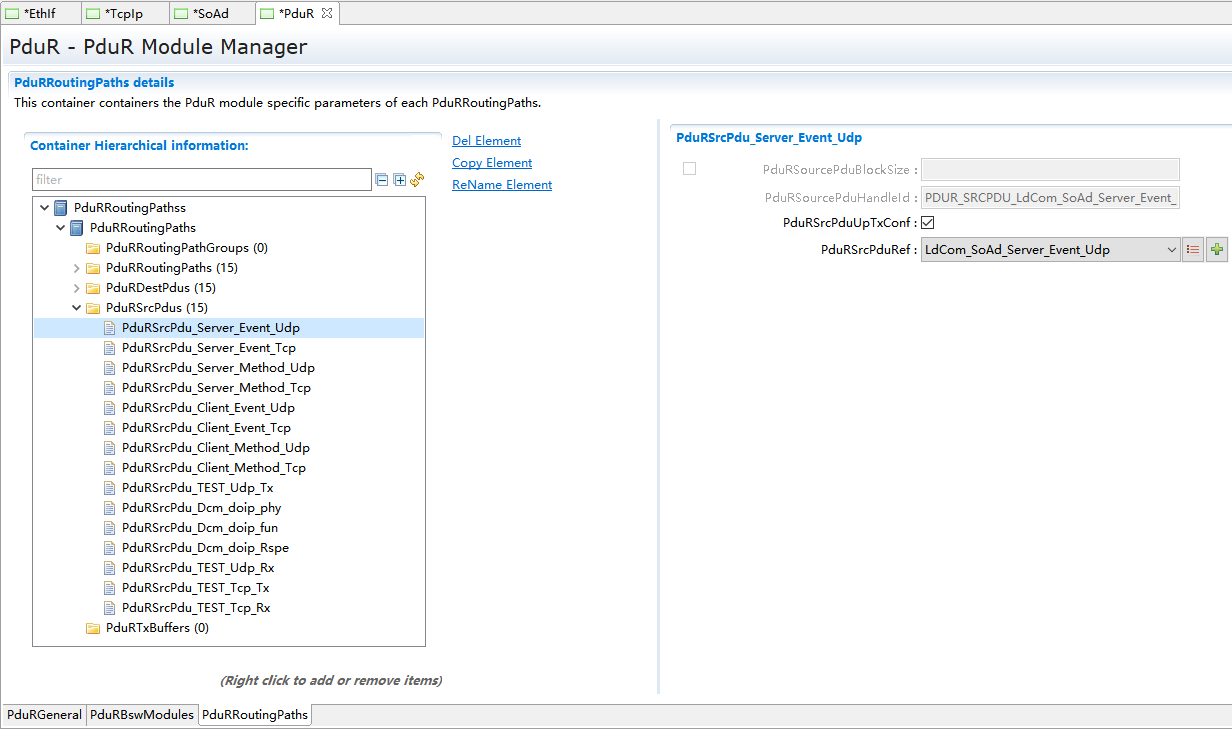Click the green plus icon beside PduRSrcPduRef
Screen dimensions: 1232x729
1216,250
